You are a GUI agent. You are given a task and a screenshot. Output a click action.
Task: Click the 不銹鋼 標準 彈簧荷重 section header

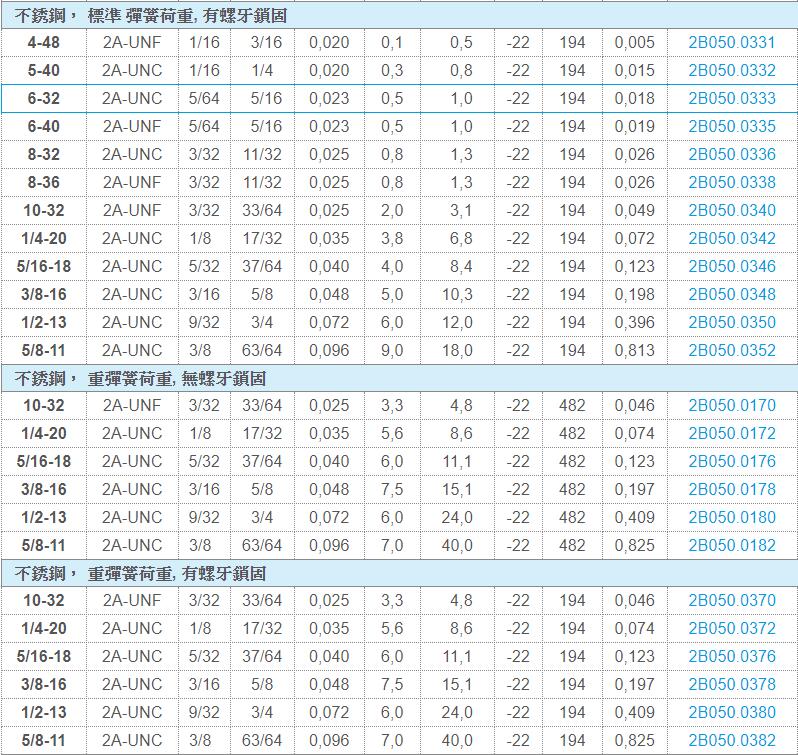click(150, 15)
